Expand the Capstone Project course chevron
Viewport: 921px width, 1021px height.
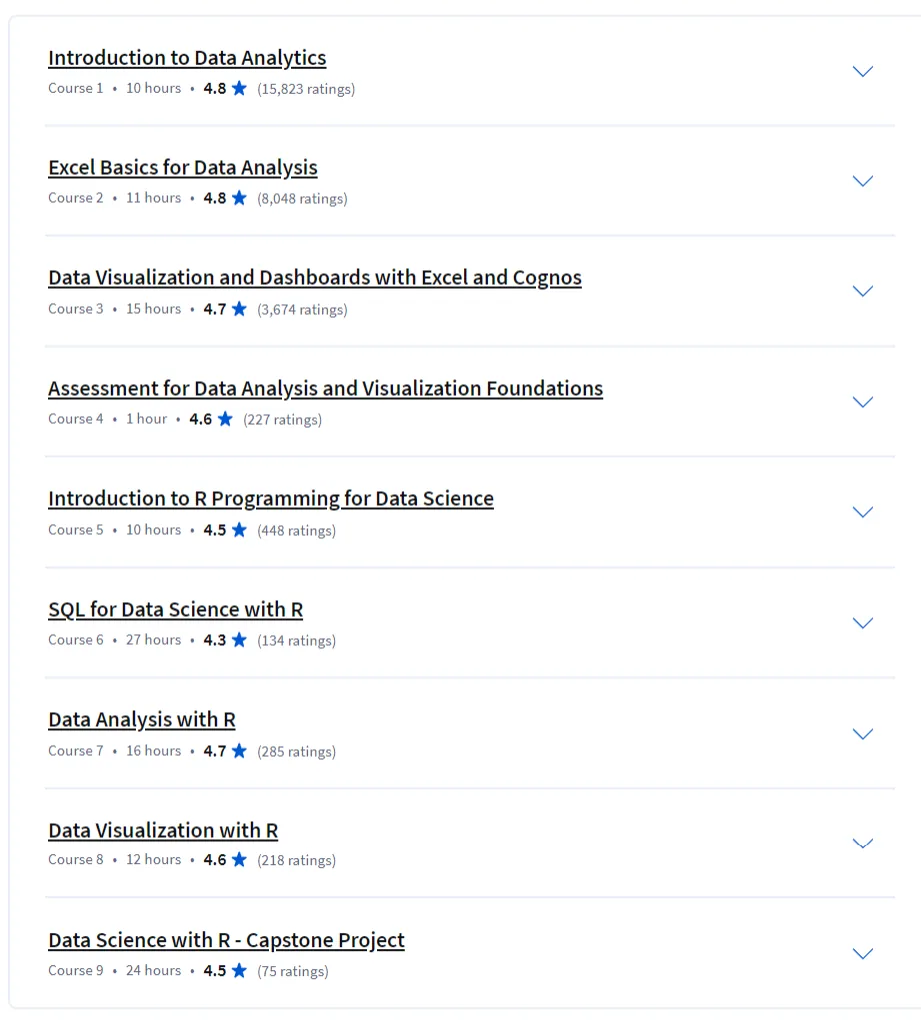click(862, 954)
